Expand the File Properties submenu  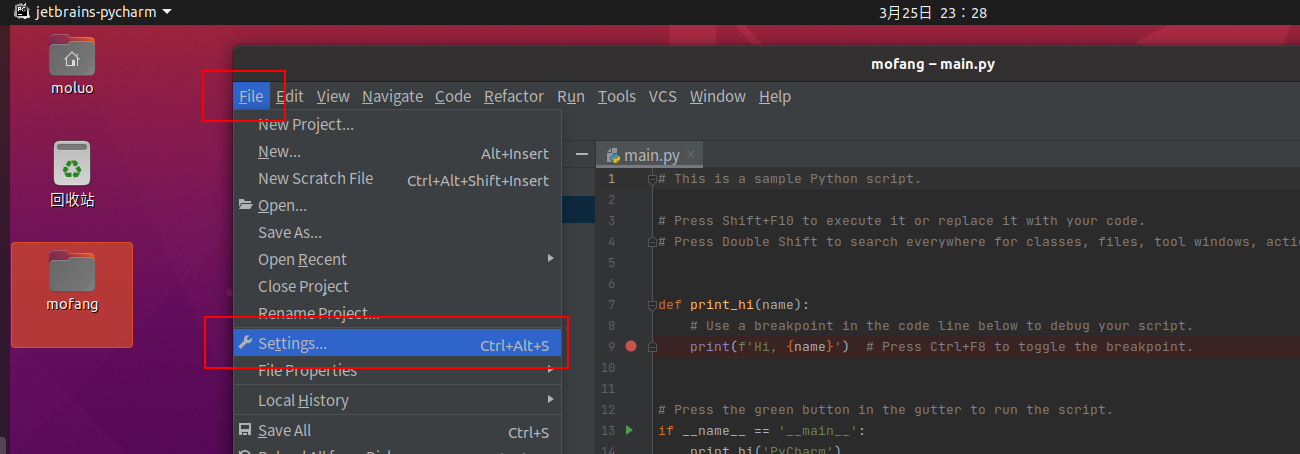pyautogui.click(x=397, y=371)
